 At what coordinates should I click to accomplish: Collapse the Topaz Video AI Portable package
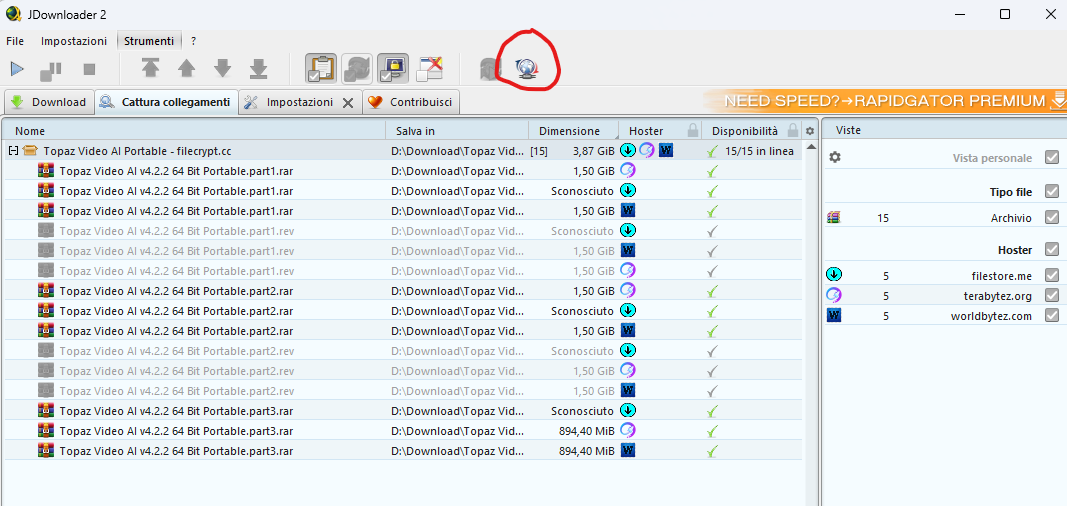click(x=12, y=151)
